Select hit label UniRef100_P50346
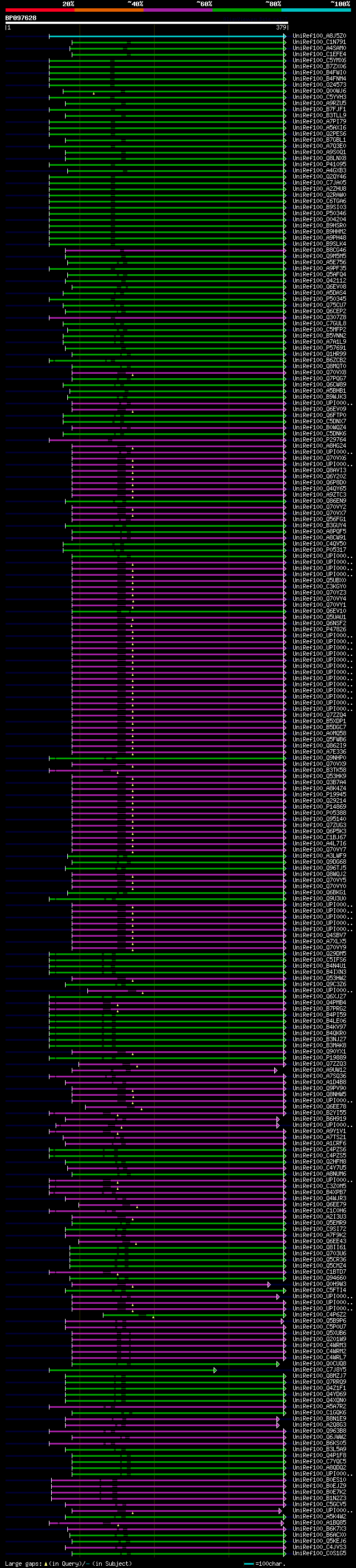Screen dimensions: 356x1568 pos(319,213)
